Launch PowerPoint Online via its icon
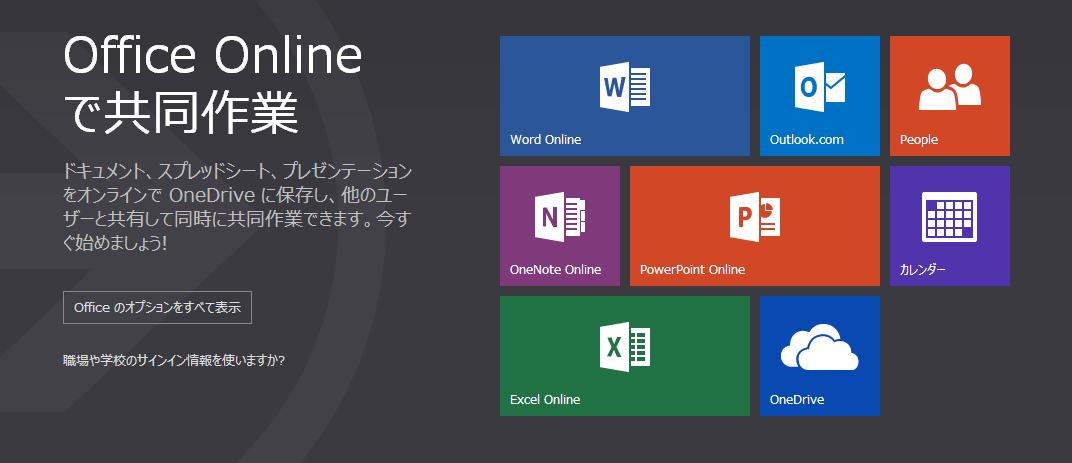The image size is (1072, 463). (755, 217)
